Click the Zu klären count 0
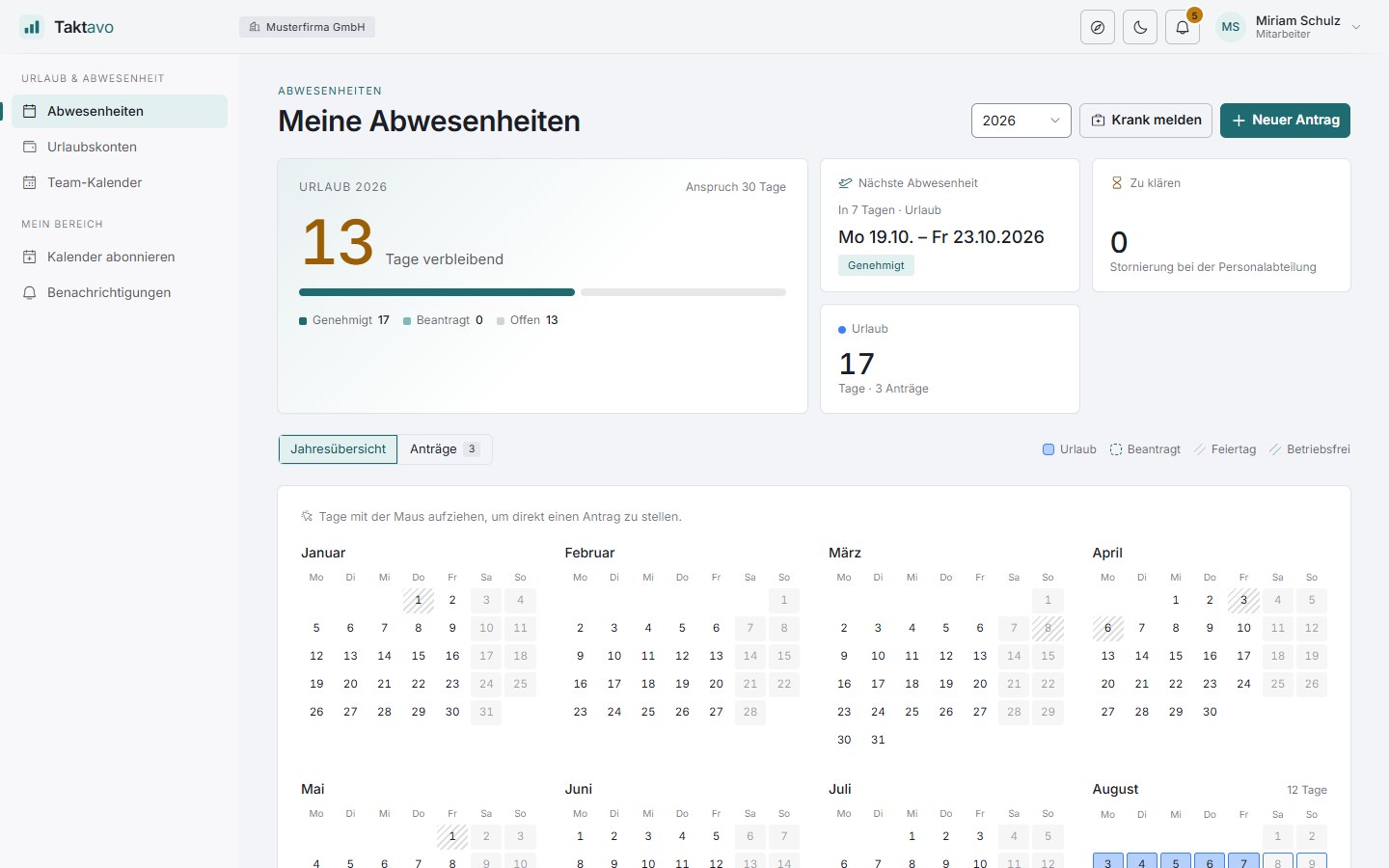Image resolution: width=1389 pixels, height=868 pixels. [1119, 241]
